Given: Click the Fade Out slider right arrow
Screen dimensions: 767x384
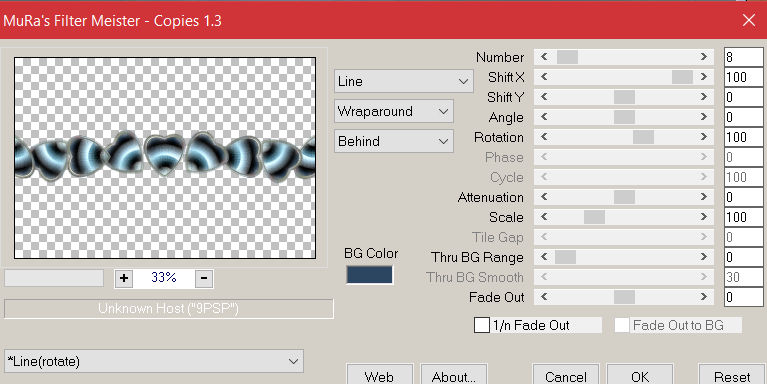Looking at the screenshot, I should [704, 297].
